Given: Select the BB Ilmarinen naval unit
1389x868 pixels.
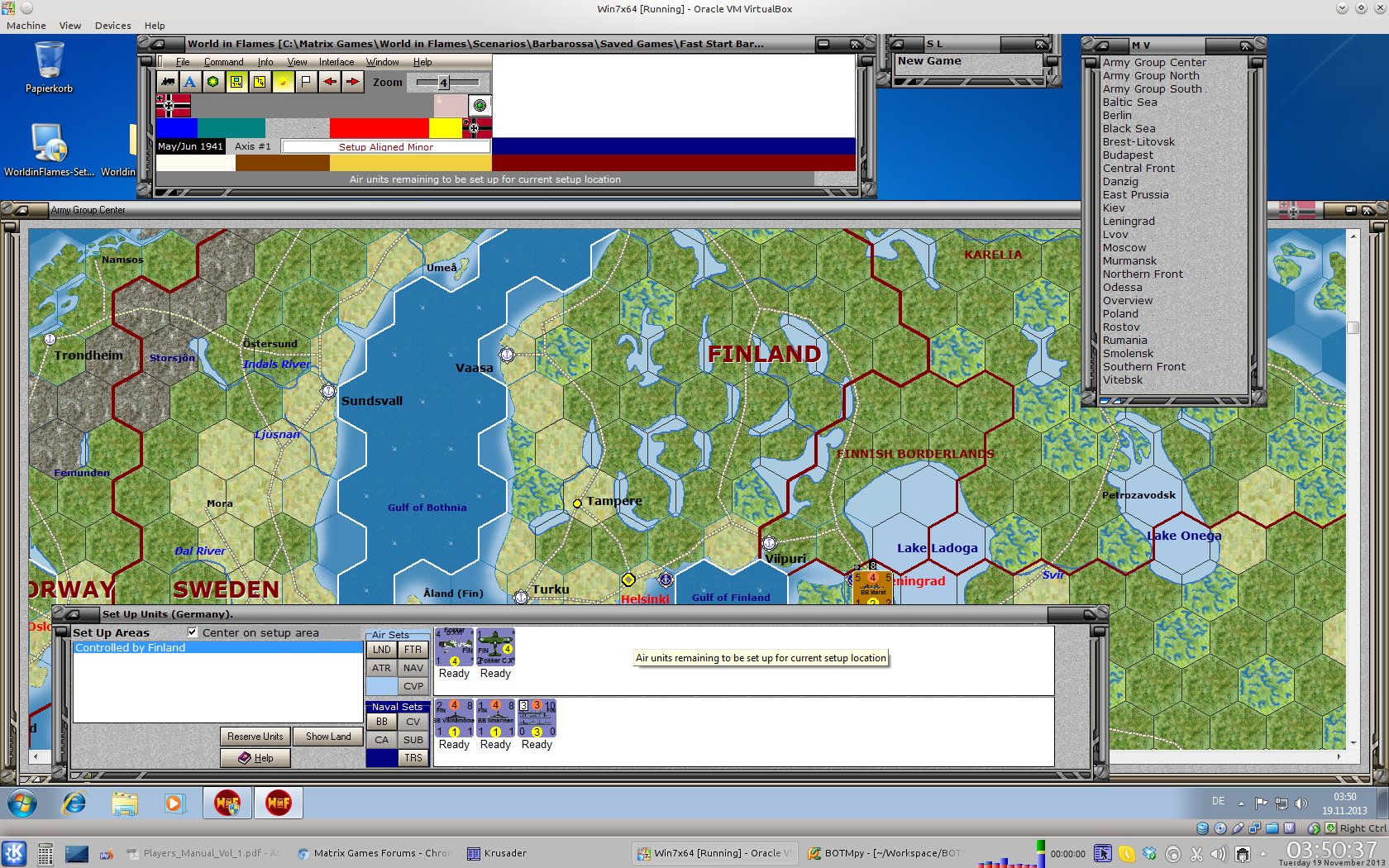Looking at the screenshot, I should tap(495, 718).
